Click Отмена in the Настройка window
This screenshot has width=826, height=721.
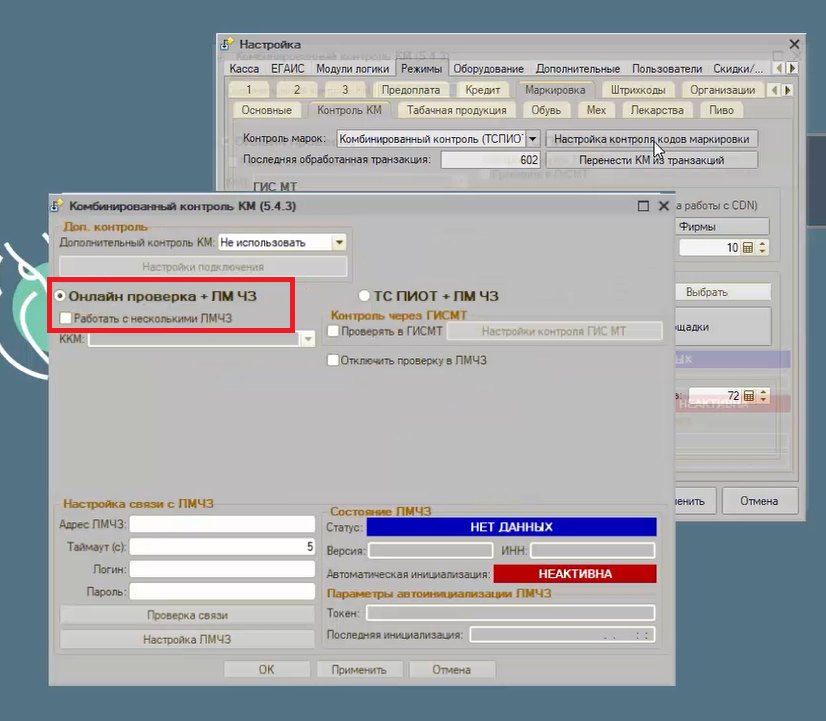759,501
